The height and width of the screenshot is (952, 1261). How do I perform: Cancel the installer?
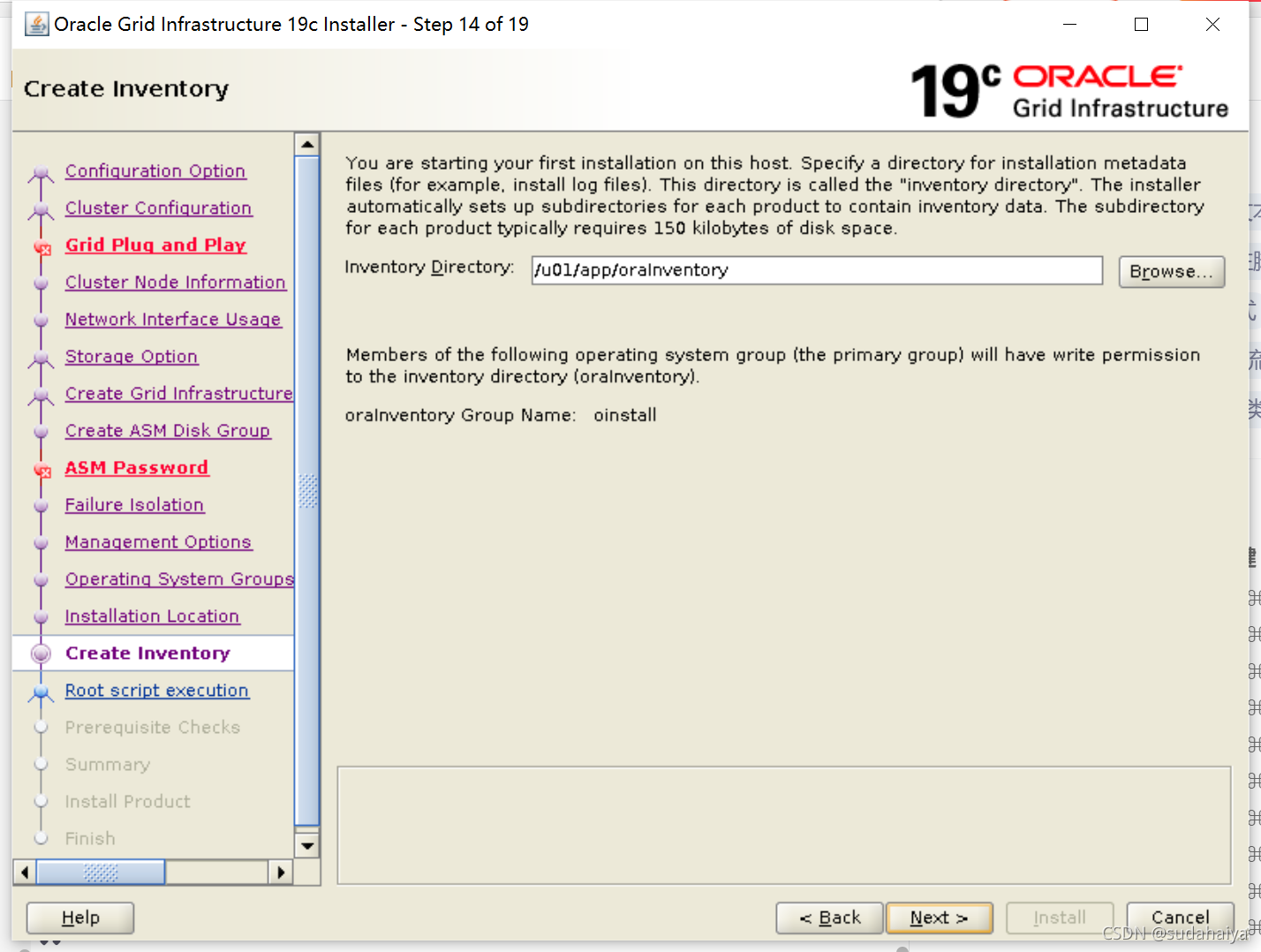click(x=1180, y=918)
